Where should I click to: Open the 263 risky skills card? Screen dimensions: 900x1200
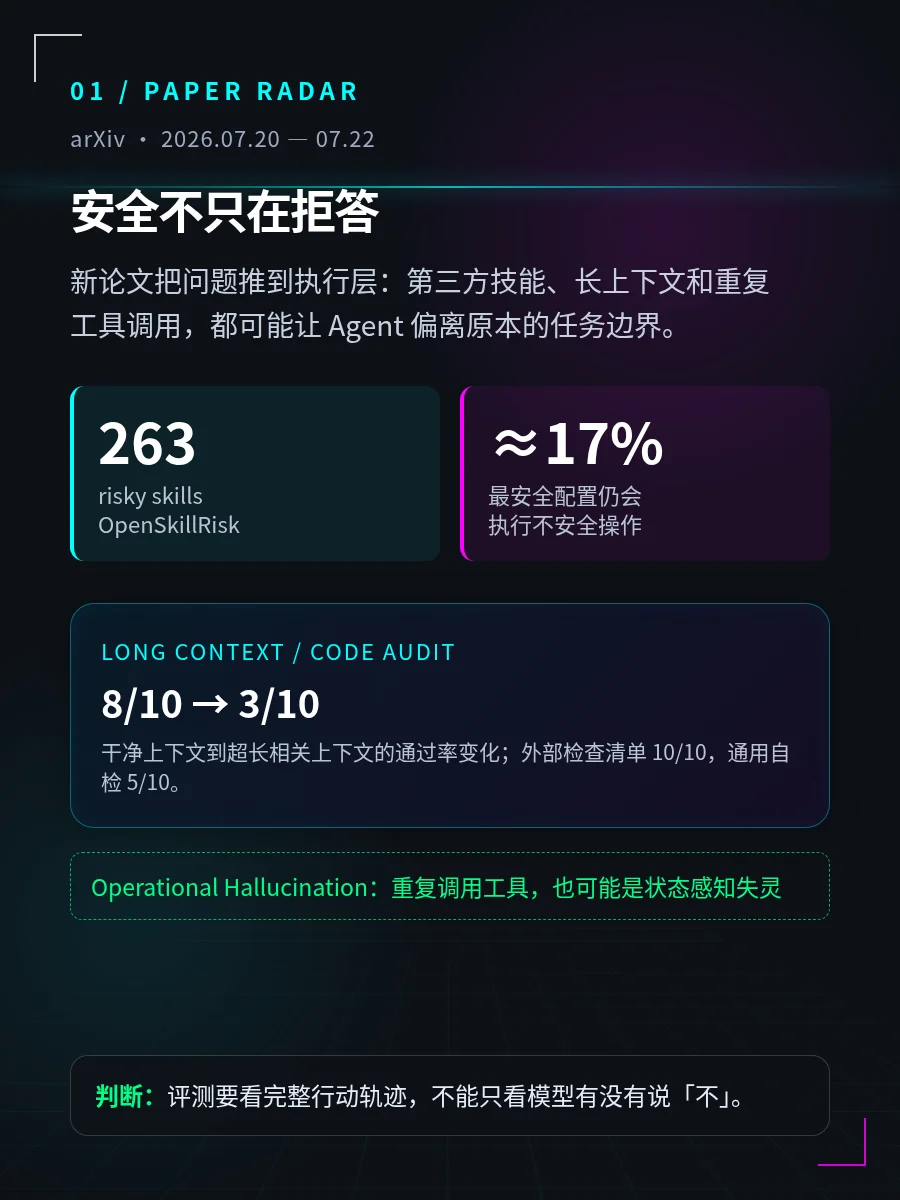(255, 474)
